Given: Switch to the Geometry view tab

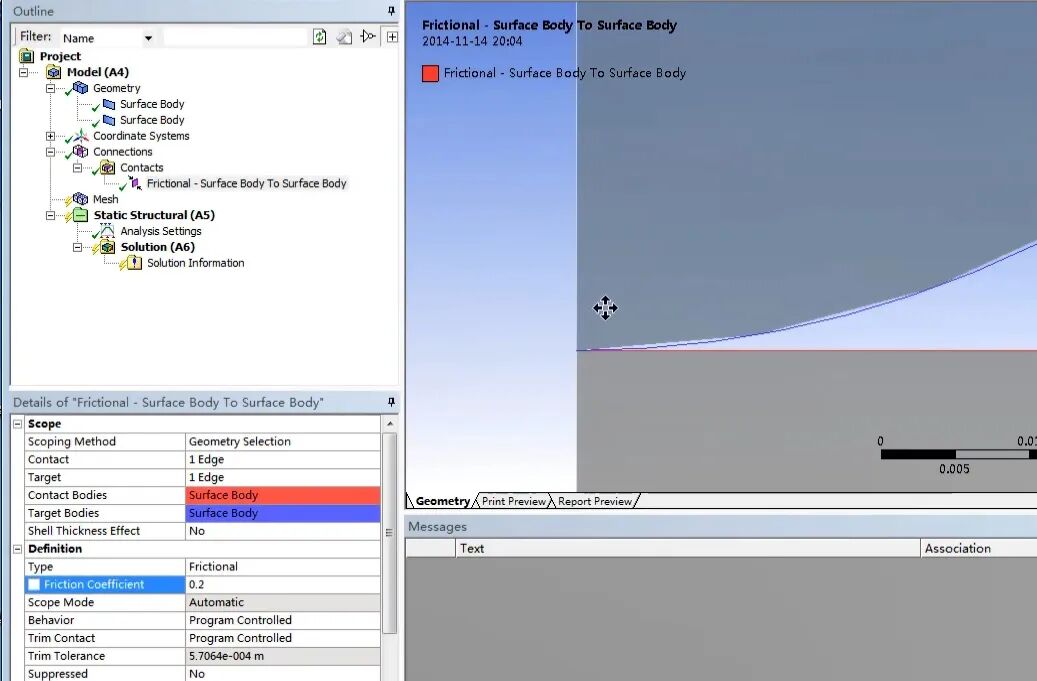Looking at the screenshot, I should pyautogui.click(x=442, y=501).
